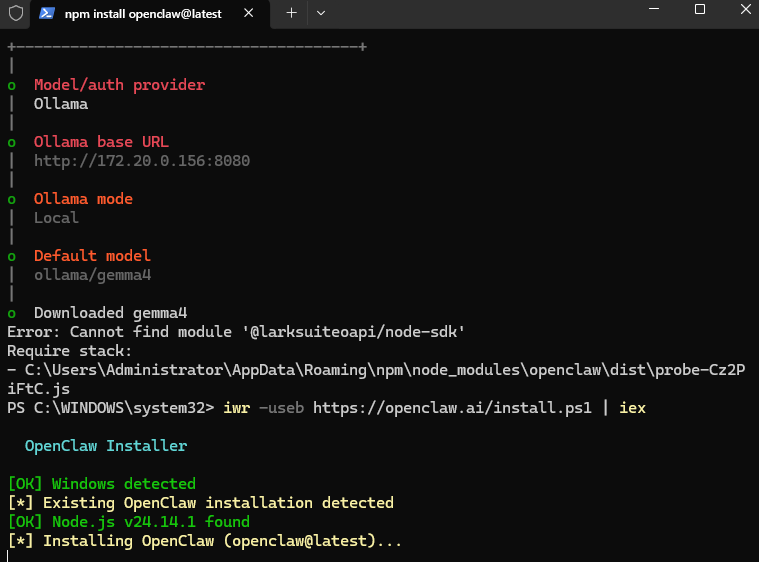The width and height of the screenshot is (759, 562).
Task: Close the npm install openclaw@latest tab
Action: (248, 13)
